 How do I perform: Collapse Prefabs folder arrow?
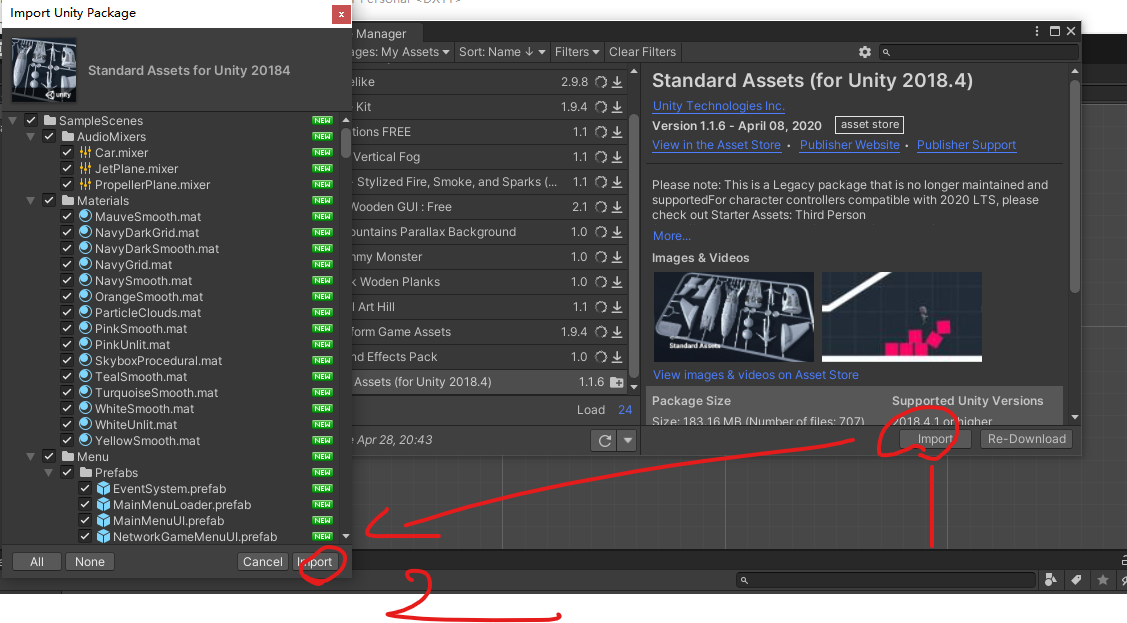click(x=49, y=473)
